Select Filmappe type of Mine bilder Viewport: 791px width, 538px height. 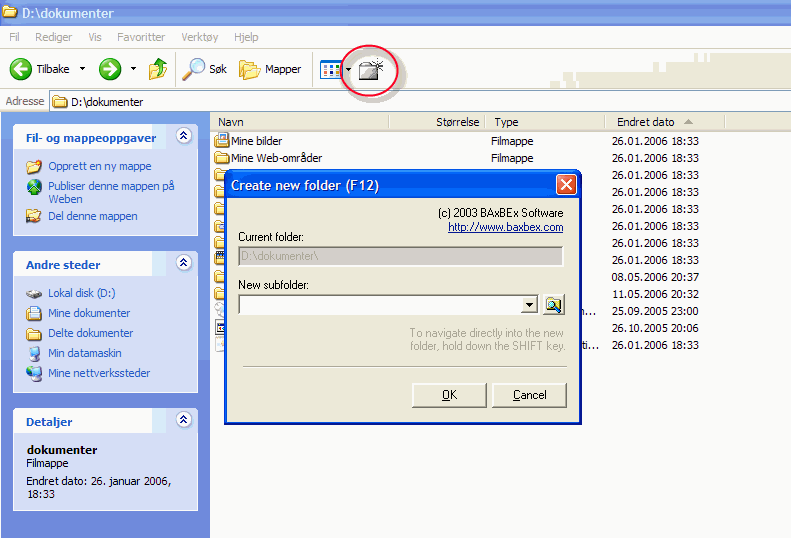512,141
